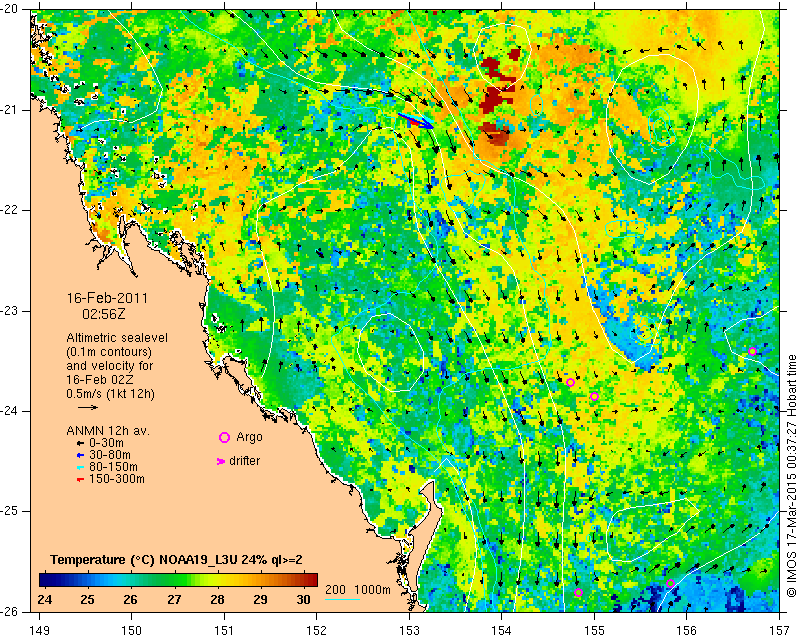Image resolution: width=800 pixels, height=640 pixels.
Task: Click the latitude axis label -21
Action: pyautogui.click(x=11, y=110)
